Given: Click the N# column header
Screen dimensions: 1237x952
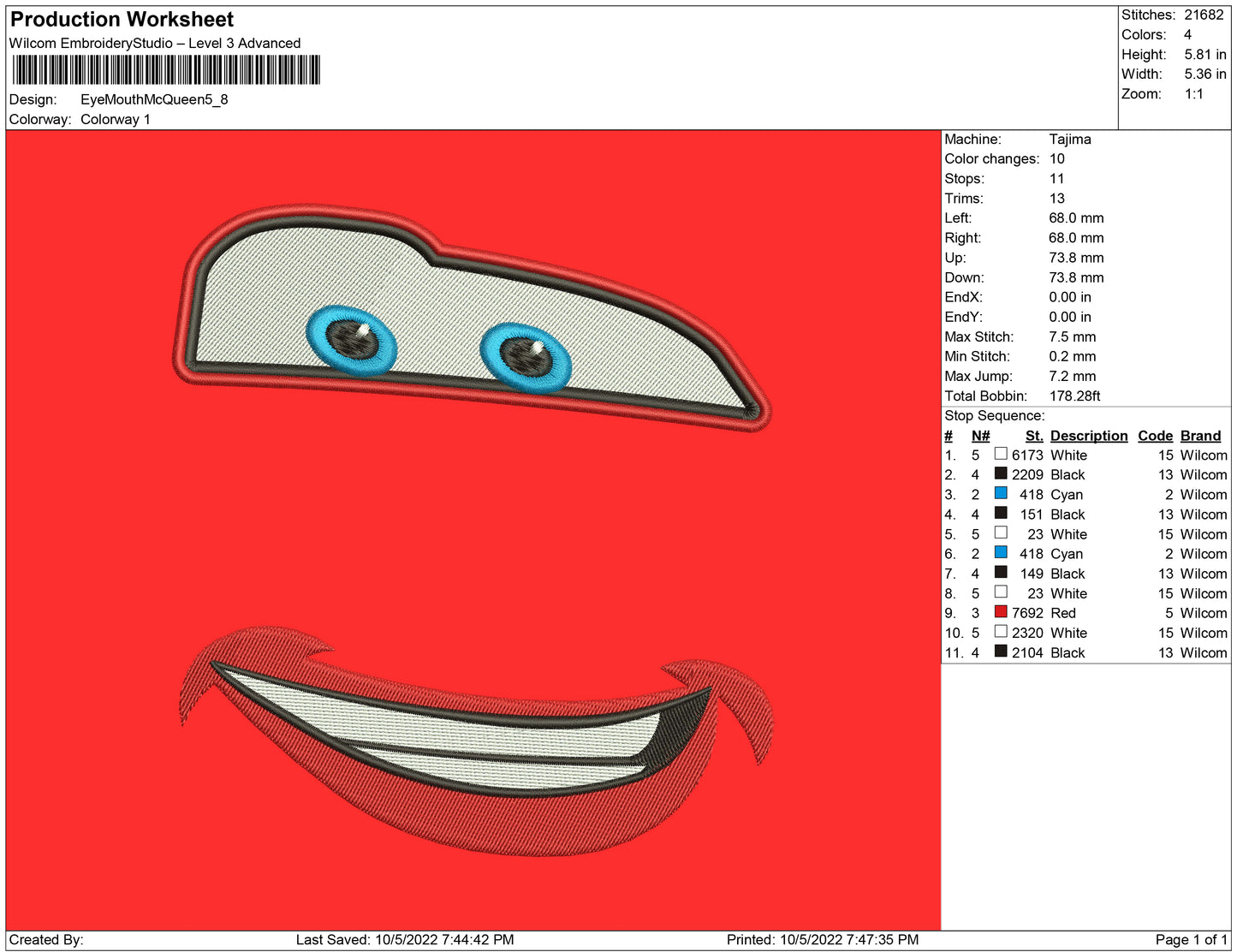Looking at the screenshot, I should [x=980, y=436].
